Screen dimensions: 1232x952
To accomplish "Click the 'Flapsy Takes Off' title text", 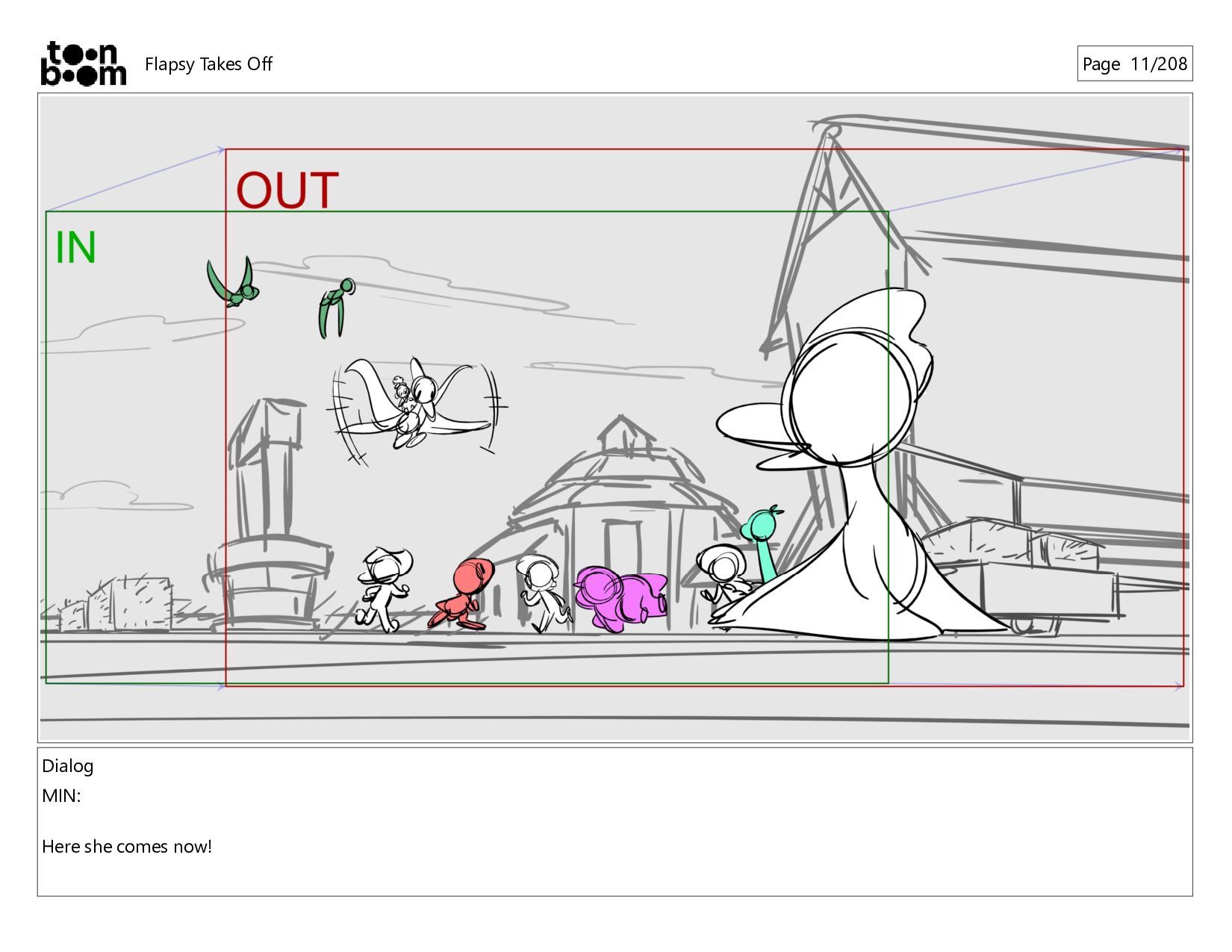I will click(x=208, y=64).
